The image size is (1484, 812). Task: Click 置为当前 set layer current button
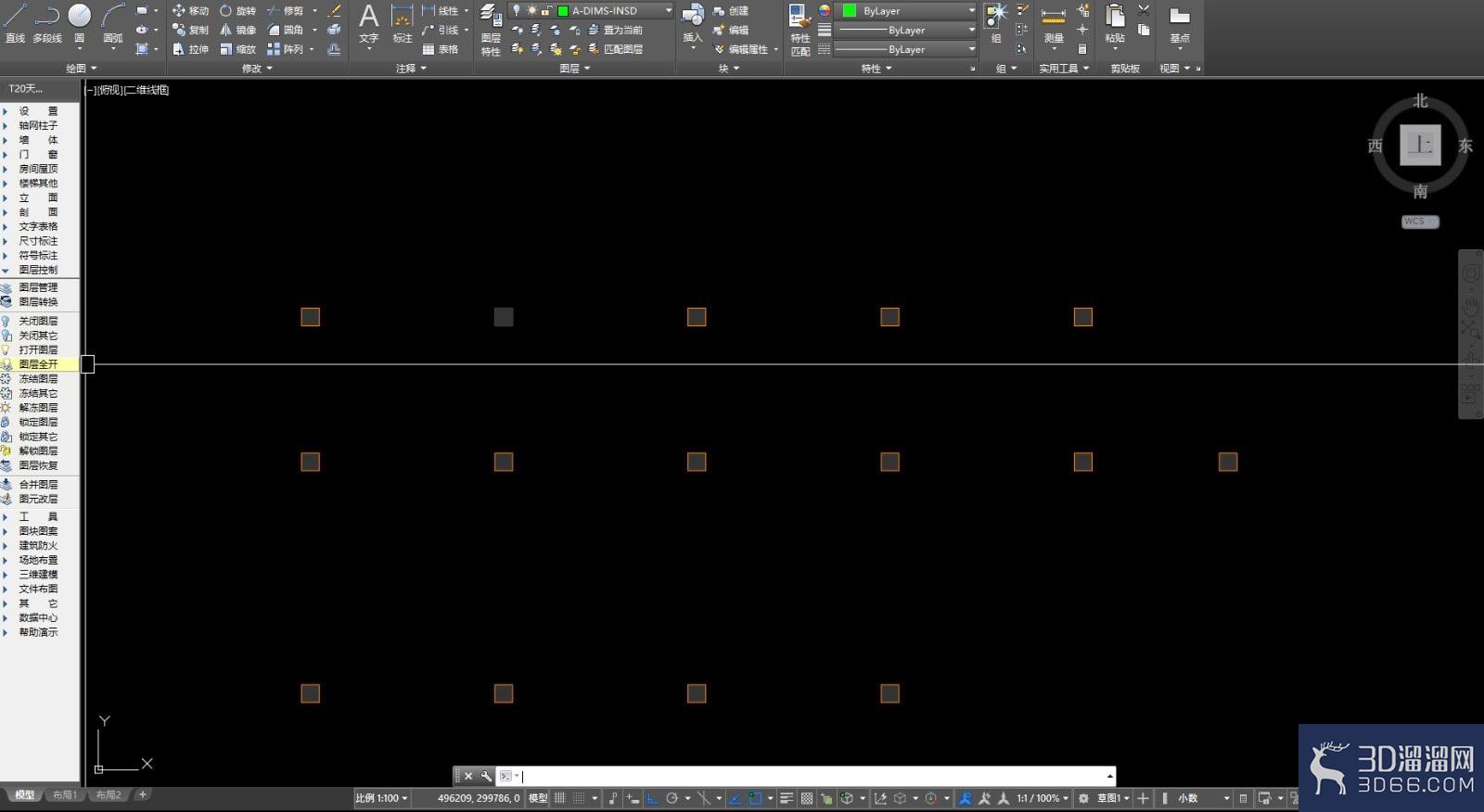coord(616,30)
